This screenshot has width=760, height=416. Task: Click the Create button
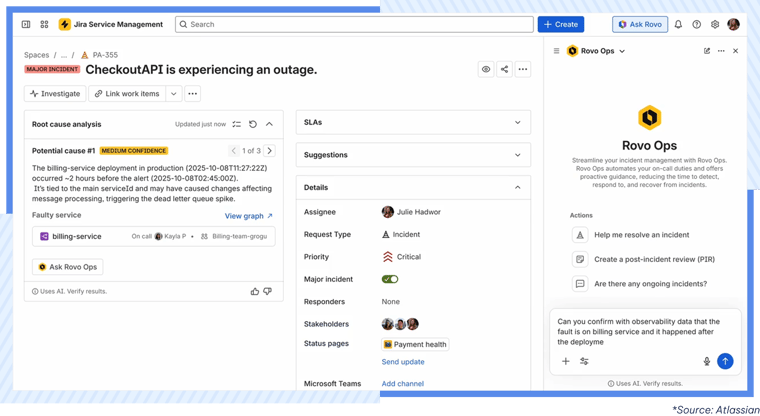point(561,24)
